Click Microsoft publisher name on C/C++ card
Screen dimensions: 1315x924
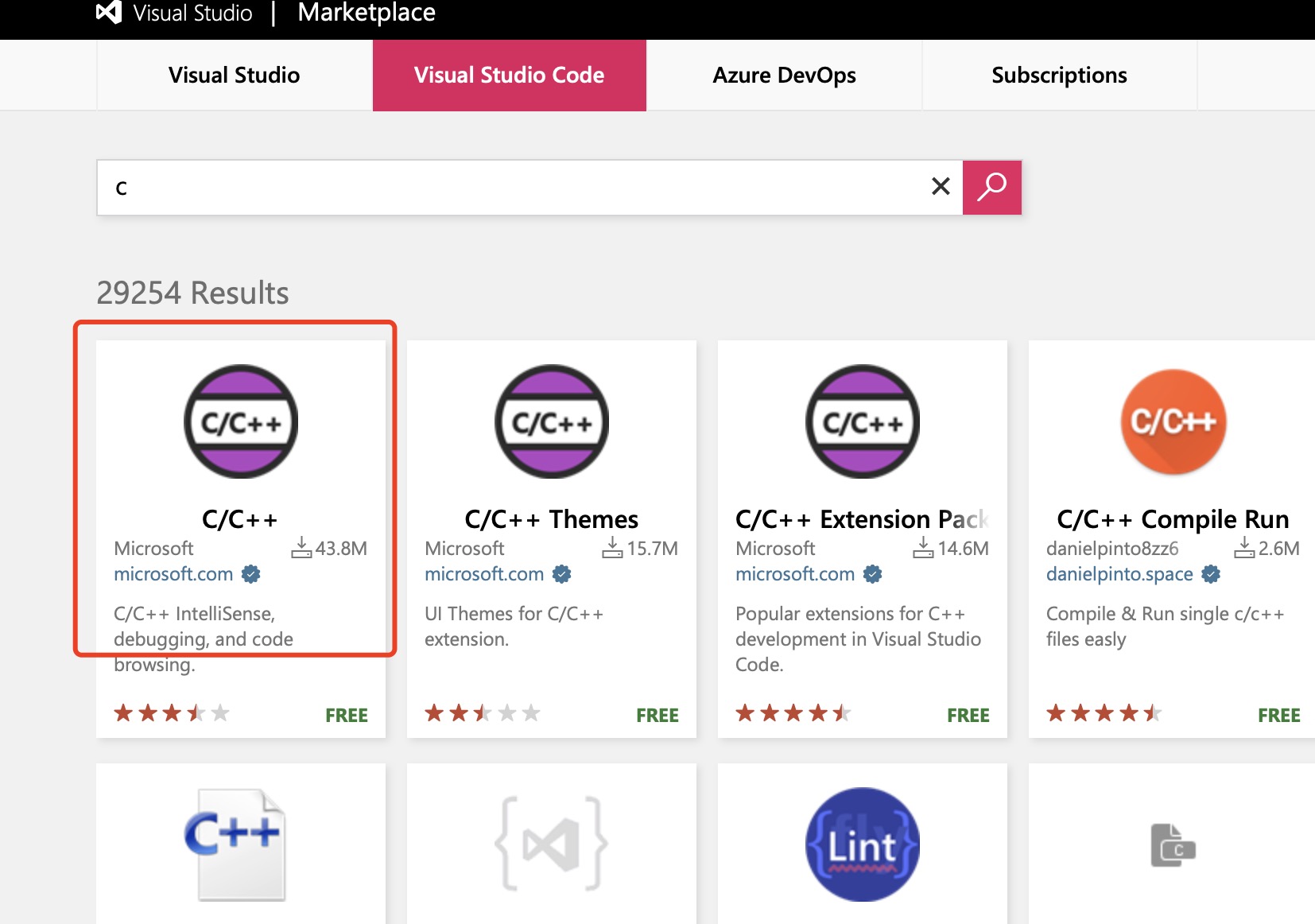click(153, 549)
